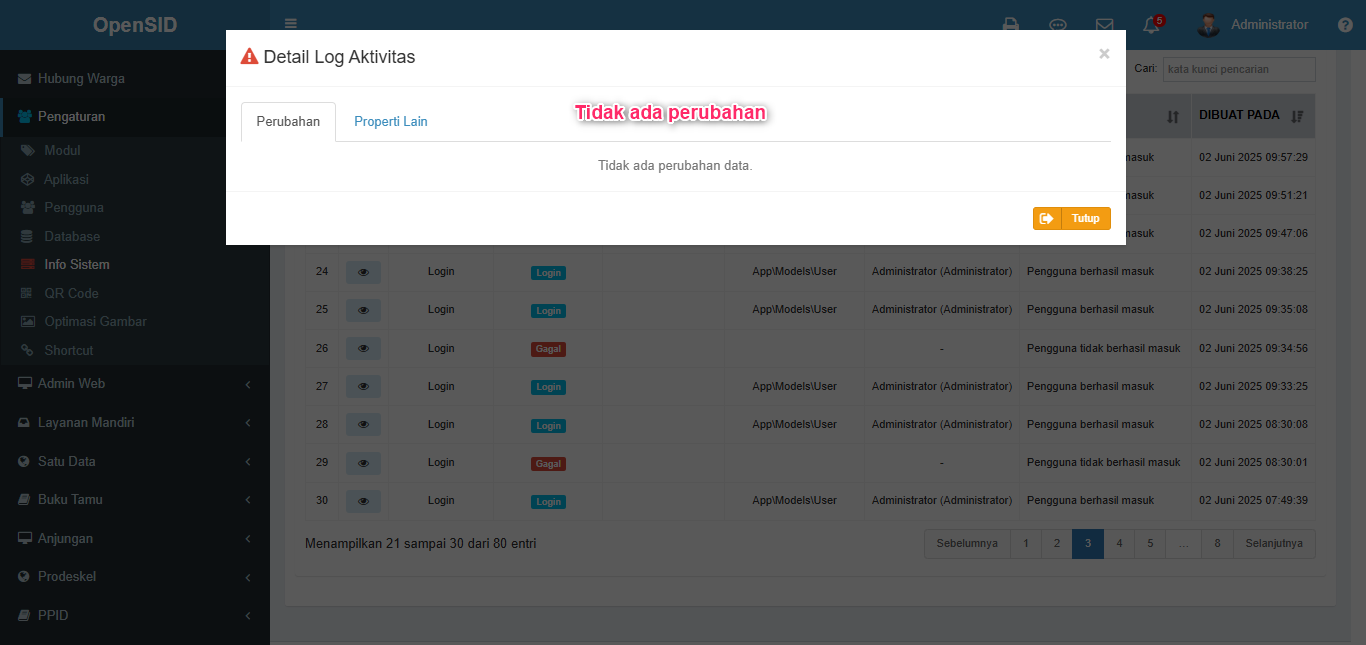Click the help question mark icon
Image resolution: width=1366 pixels, height=645 pixels.
coord(1345,25)
